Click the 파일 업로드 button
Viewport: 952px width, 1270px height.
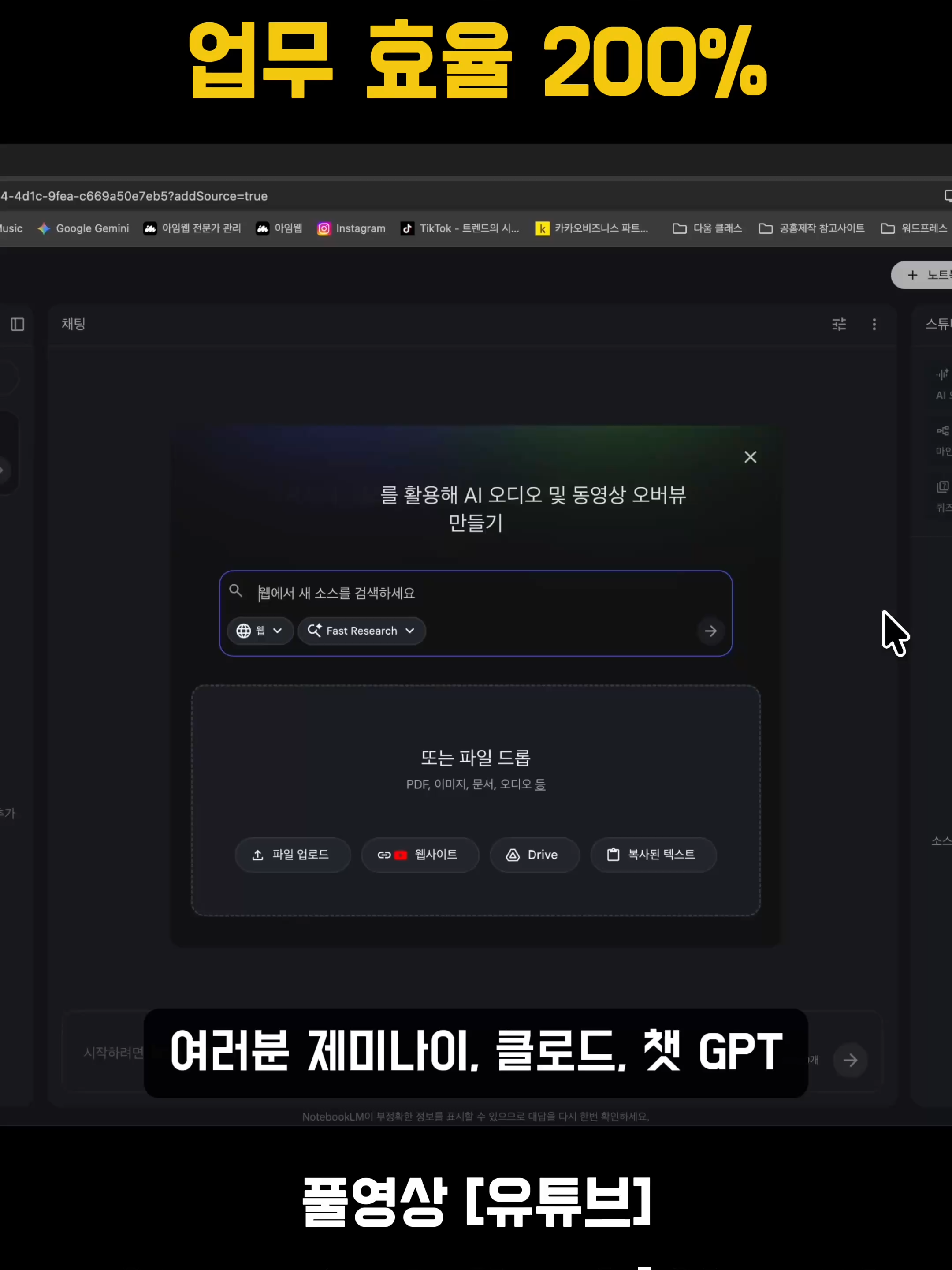(292, 855)
